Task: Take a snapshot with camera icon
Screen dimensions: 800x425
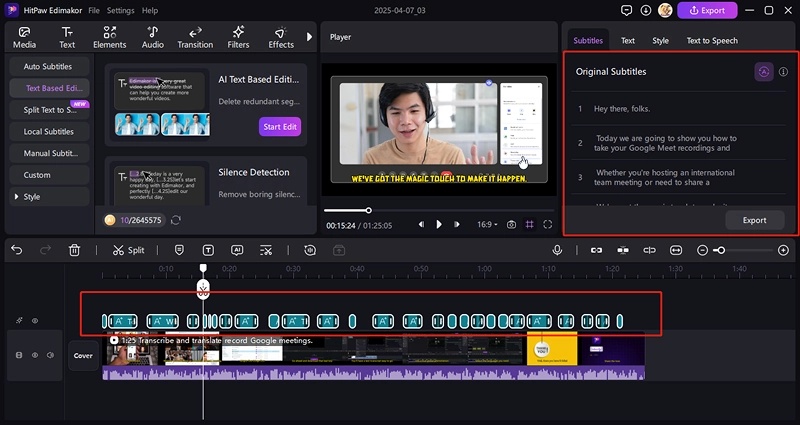Action: pyautogui.click(x=511, y=224)
